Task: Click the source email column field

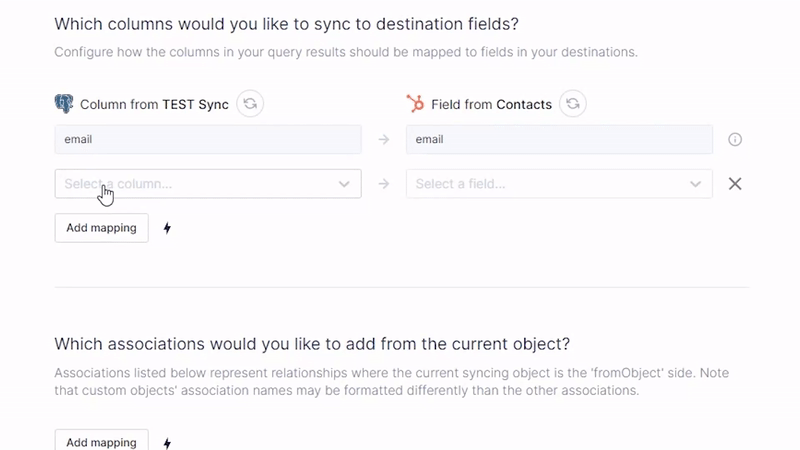Action: click(x=207, y=140)
